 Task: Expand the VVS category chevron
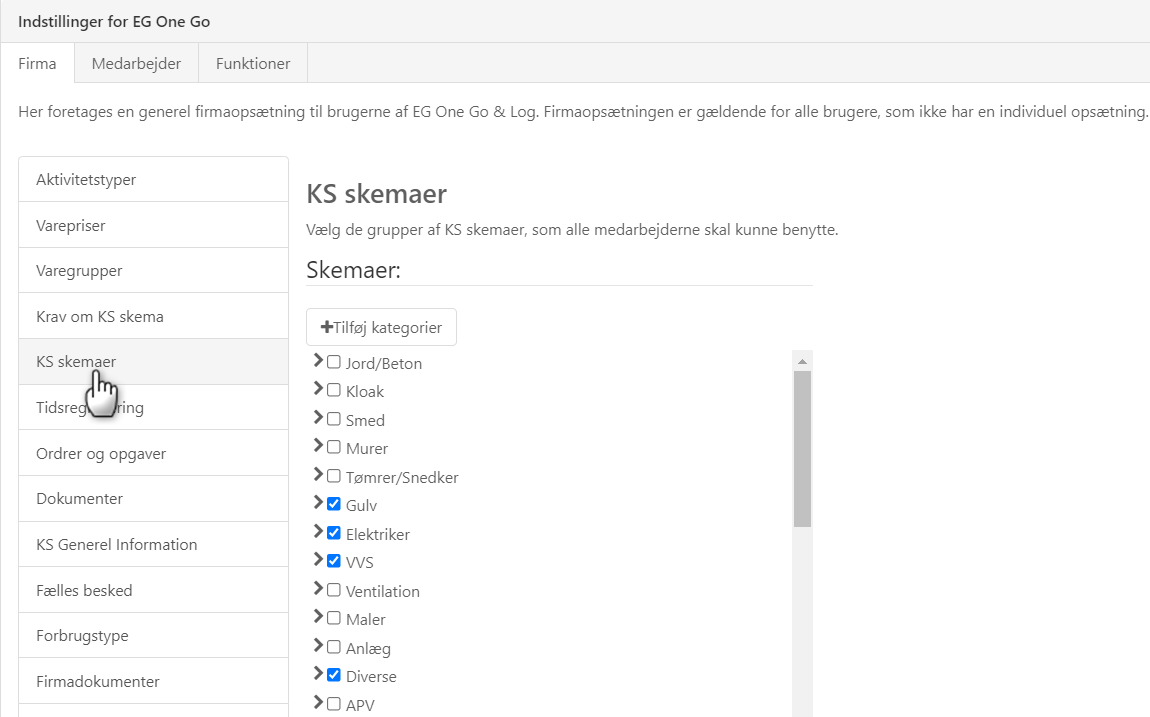pos(319,560)
